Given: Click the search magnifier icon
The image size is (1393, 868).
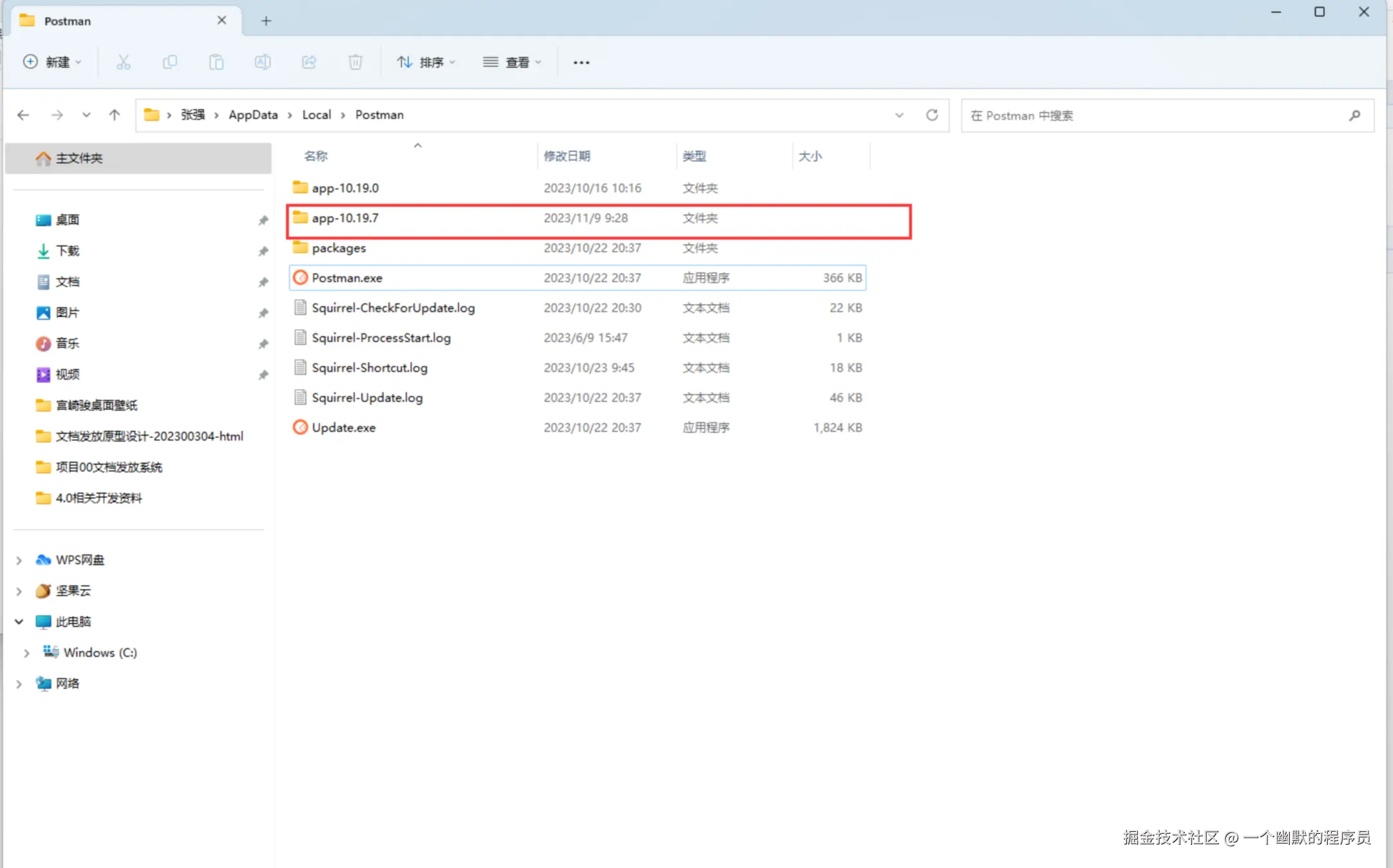Looking at the screenshot, I should point(1354,116).
